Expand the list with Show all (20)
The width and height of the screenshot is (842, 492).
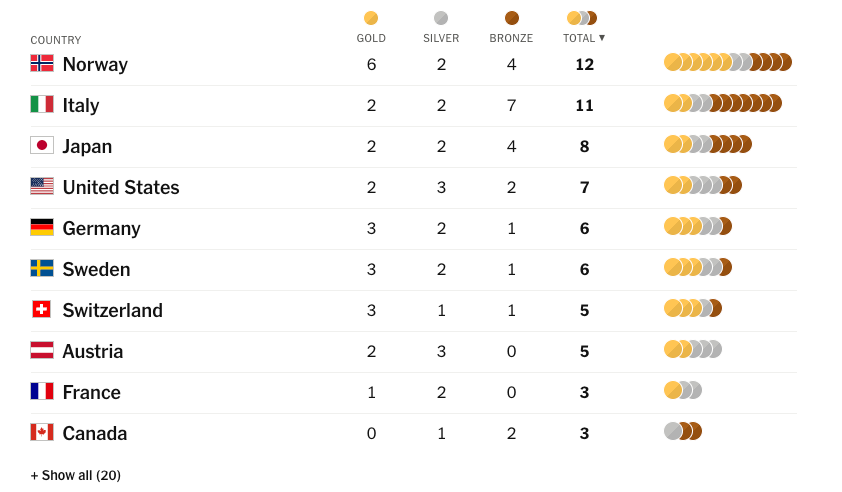(x=76, y=475)
